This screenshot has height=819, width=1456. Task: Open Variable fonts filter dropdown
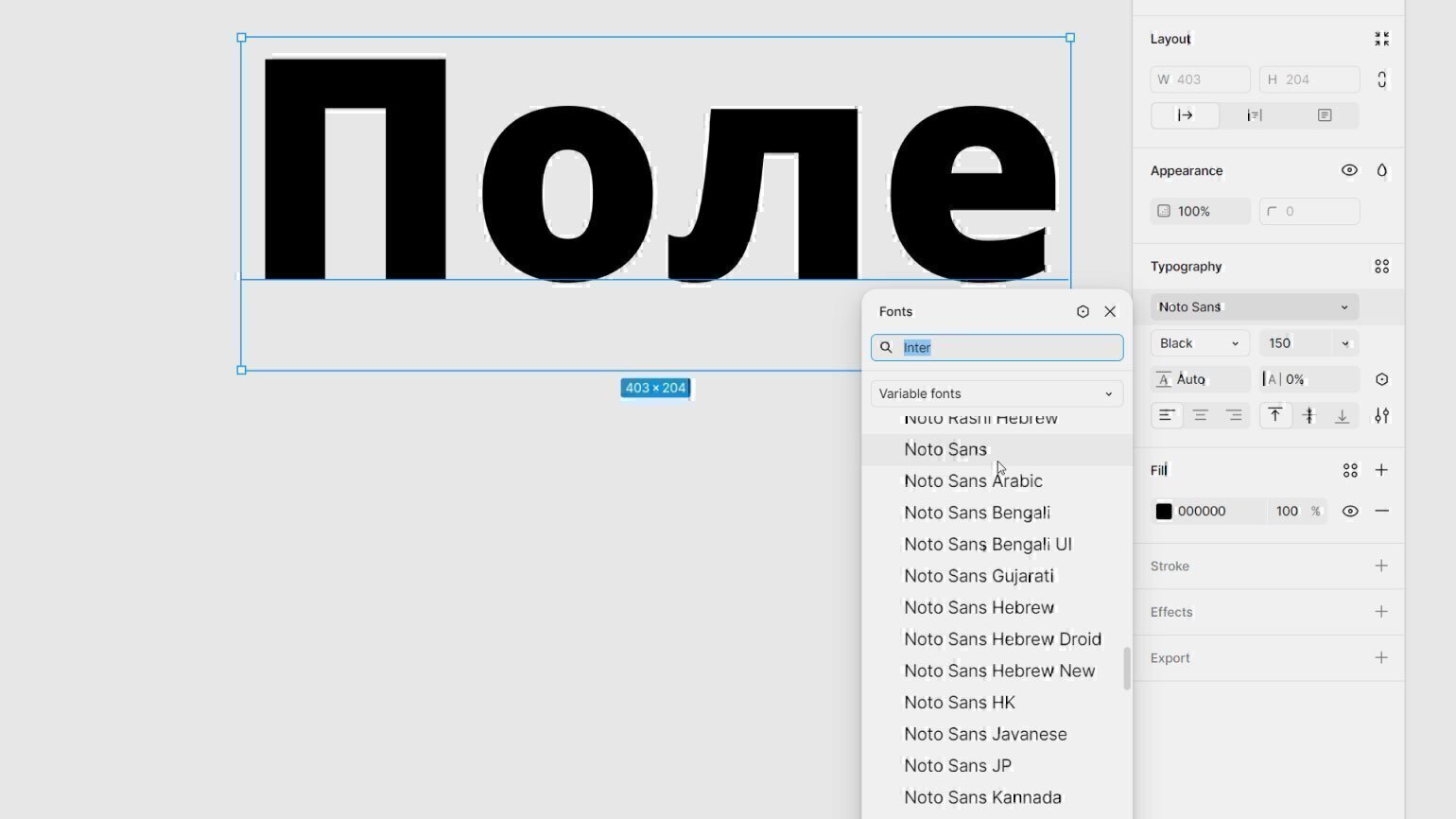point(997,393)
